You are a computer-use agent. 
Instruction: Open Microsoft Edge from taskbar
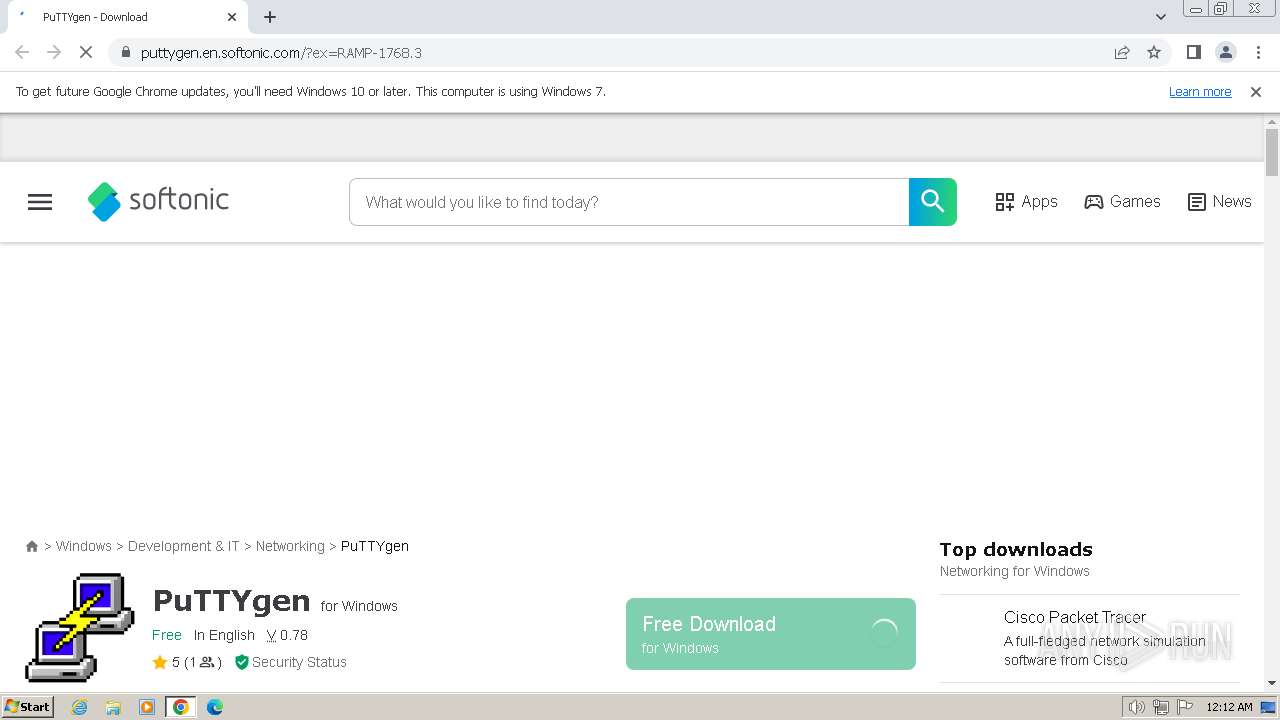click(x=215, y=707)
